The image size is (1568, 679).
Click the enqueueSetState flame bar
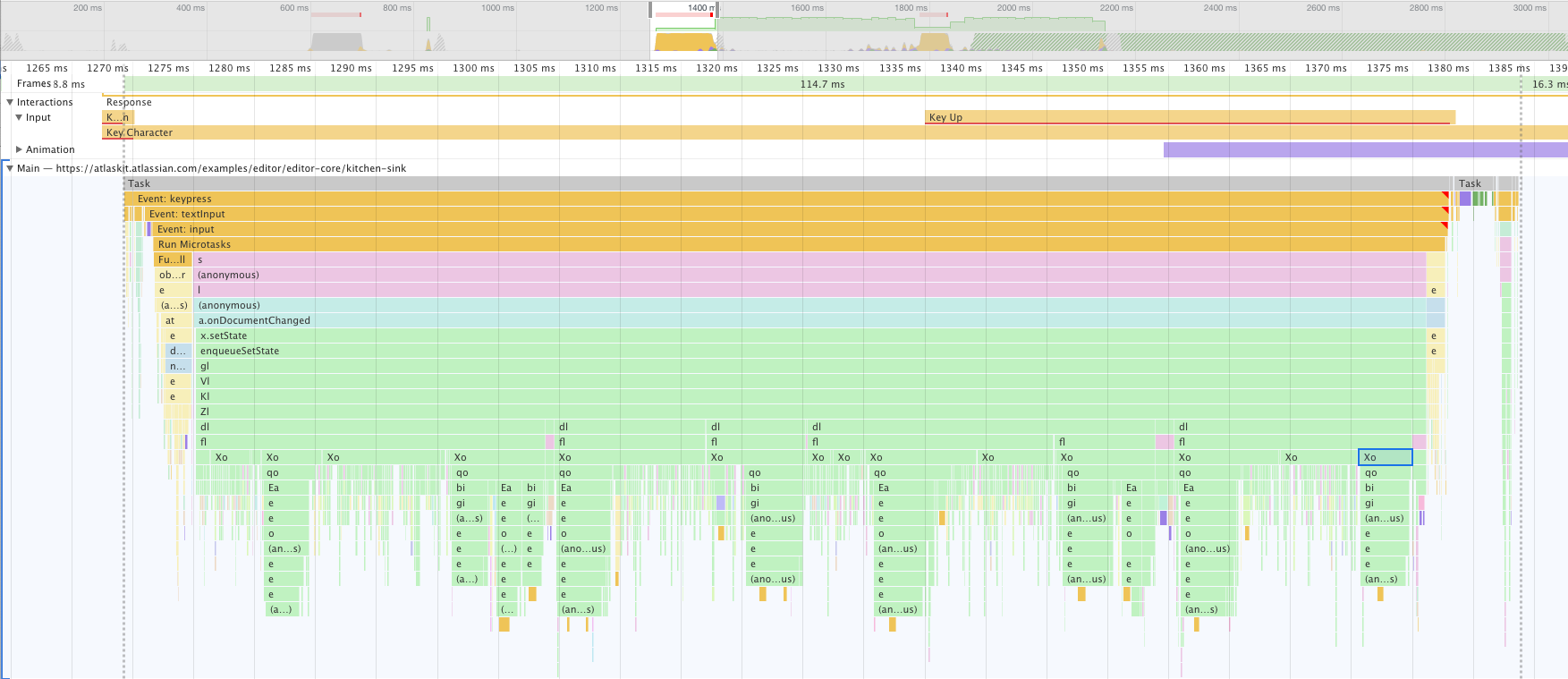coord(716,351)
